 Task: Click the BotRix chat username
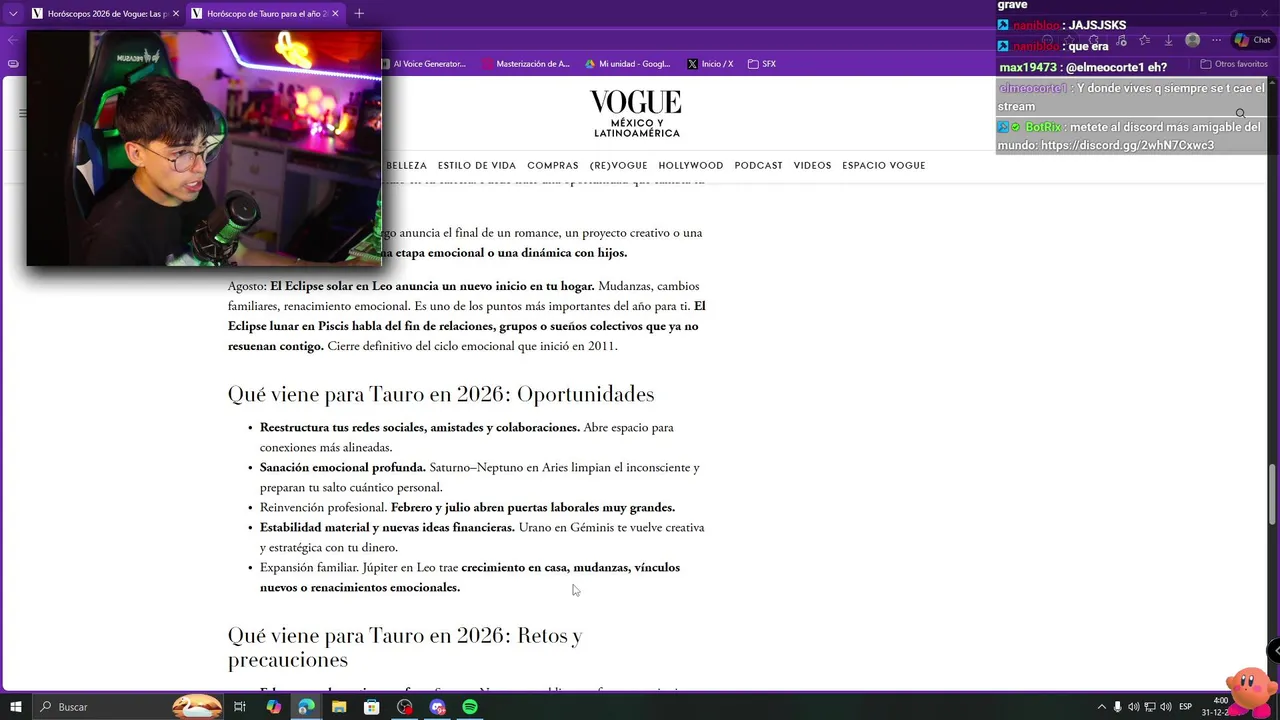point(1043,127)
